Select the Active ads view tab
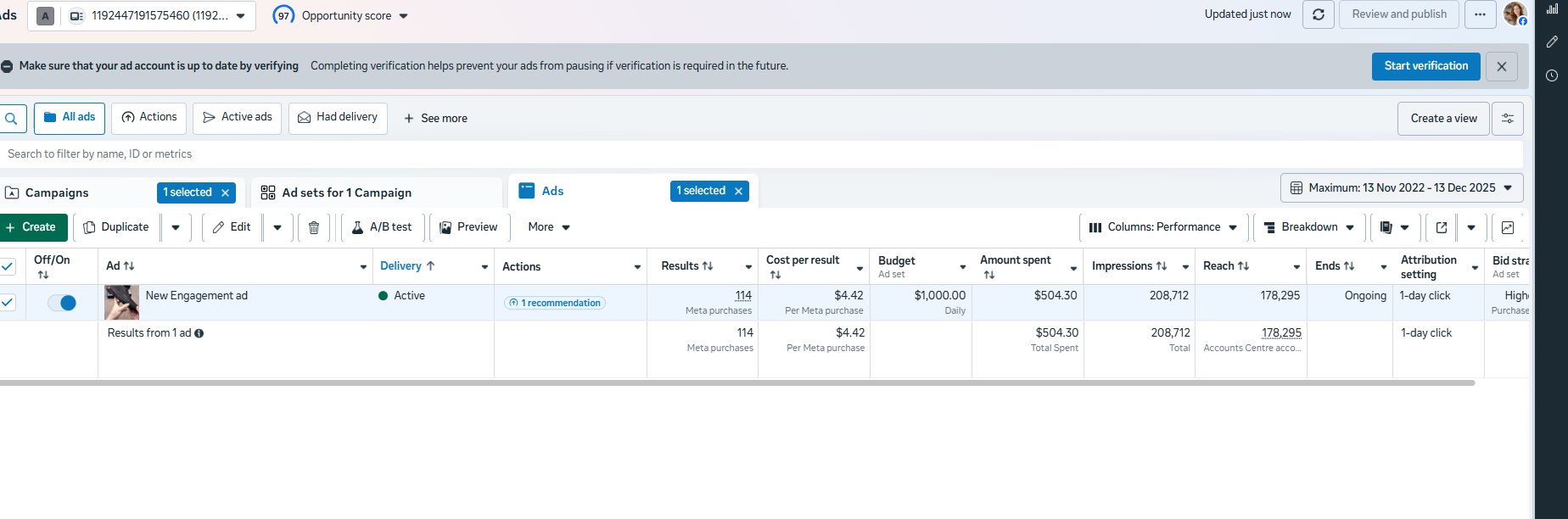This screenshot has width=1568, height=519. coord(238,118)
